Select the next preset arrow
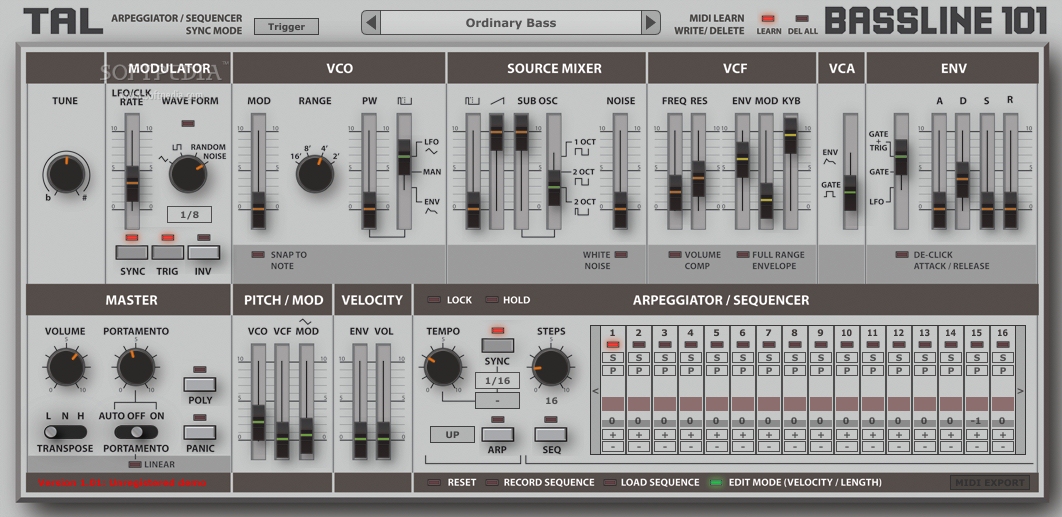 click(650, 23)
